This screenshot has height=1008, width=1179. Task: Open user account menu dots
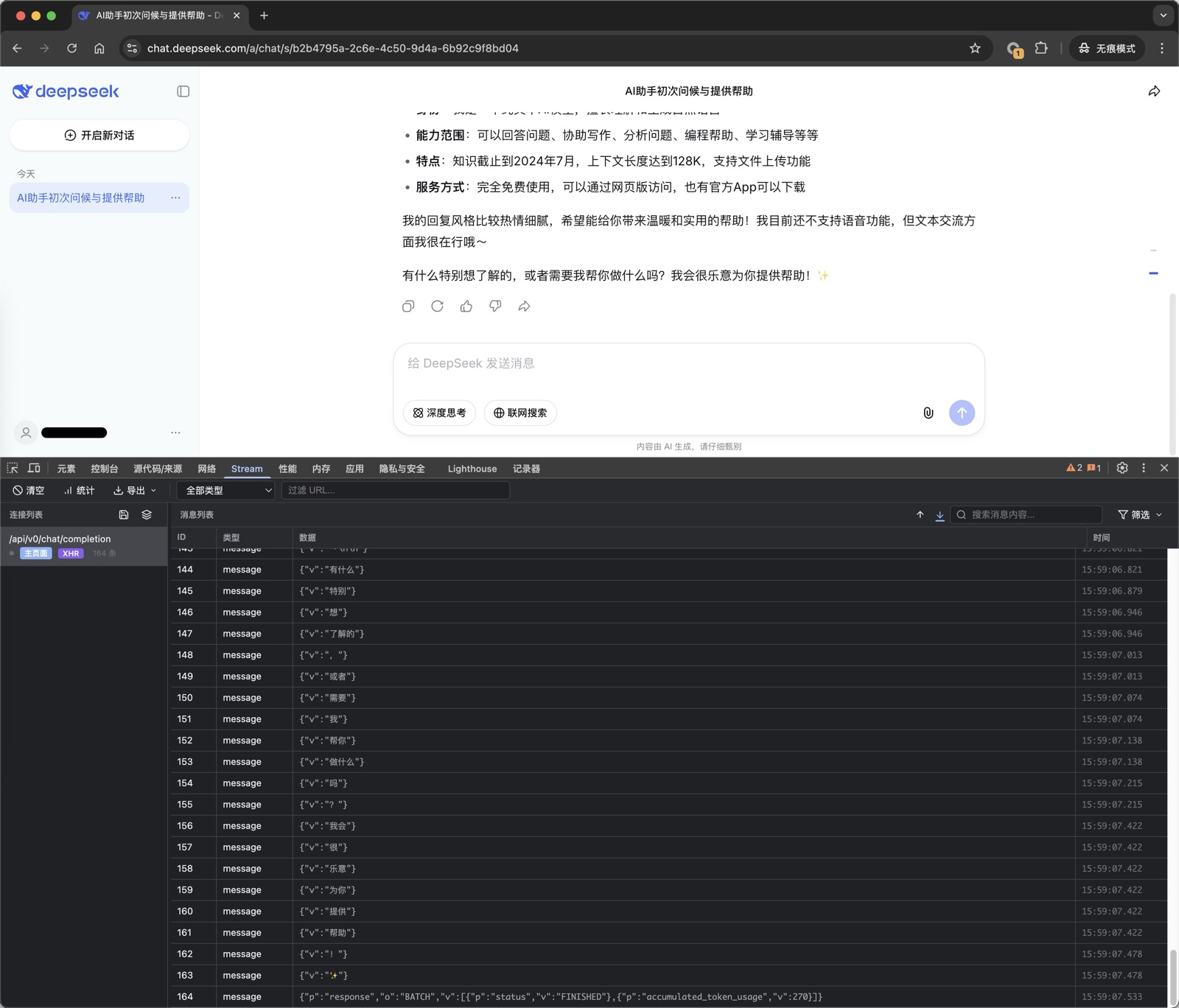(x=175, y=433)
